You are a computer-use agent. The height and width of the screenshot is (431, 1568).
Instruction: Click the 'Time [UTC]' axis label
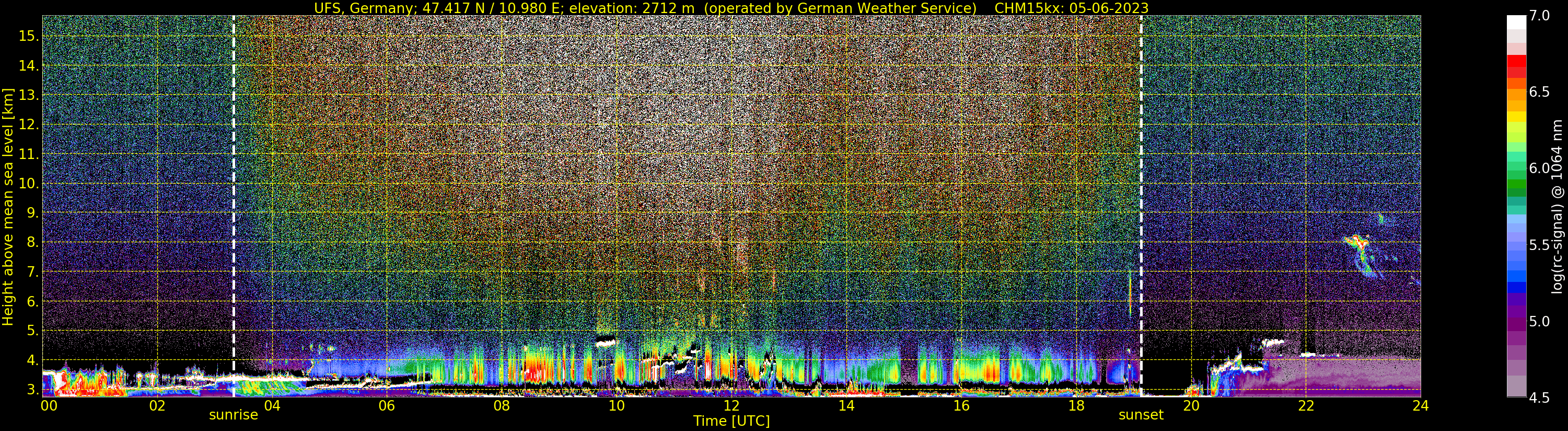pos(731,421)
